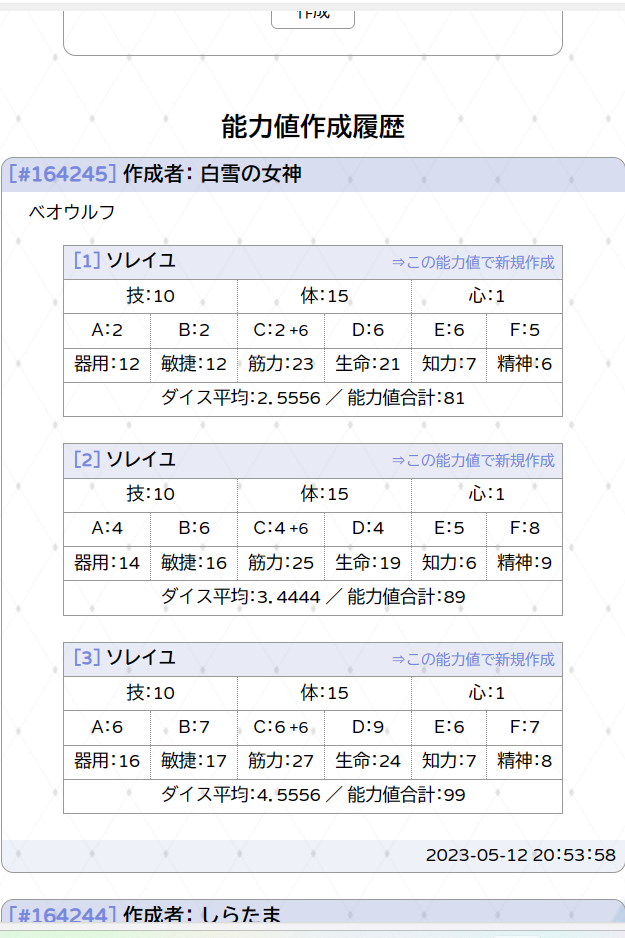
Task: Click the 作成 button at the top
Action: point(312,16)
